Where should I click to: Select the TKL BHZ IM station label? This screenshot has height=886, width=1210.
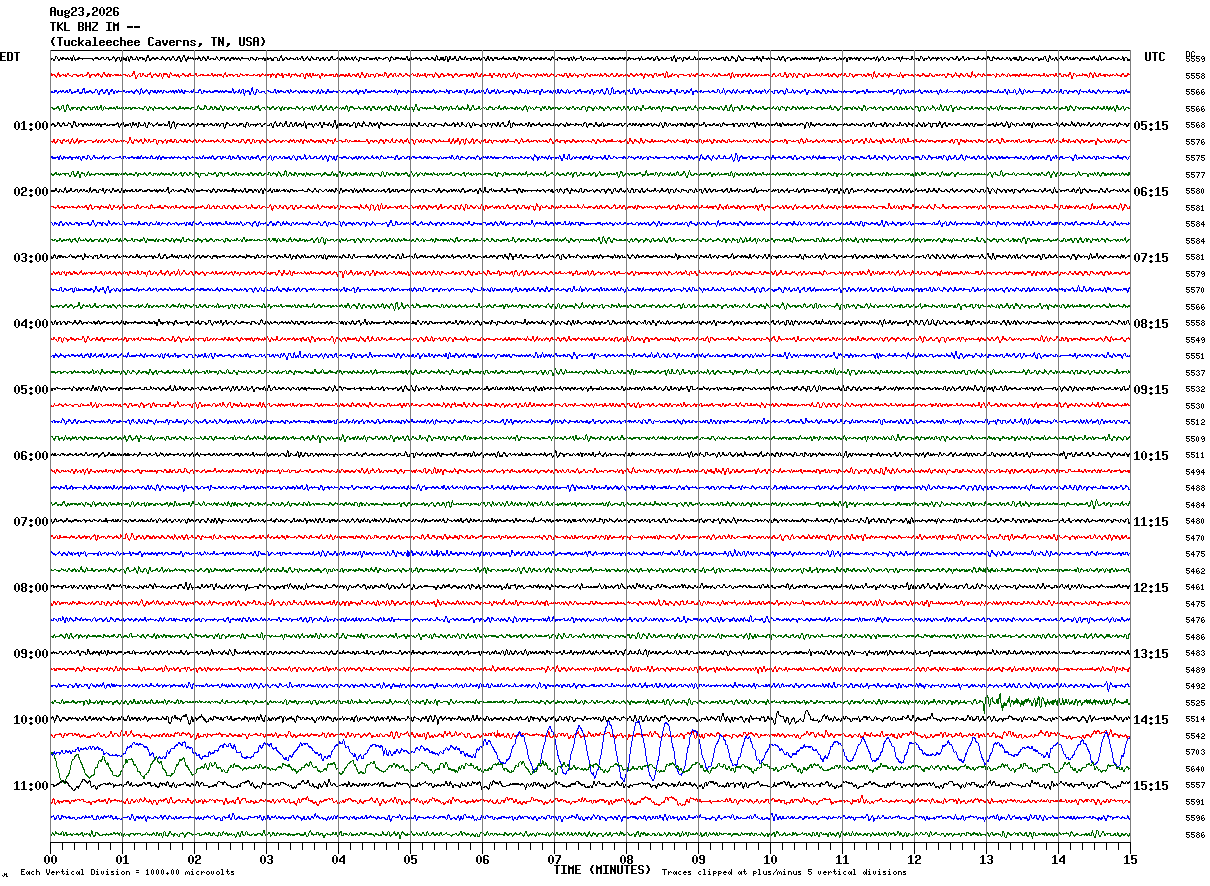[x=94, y=27]
